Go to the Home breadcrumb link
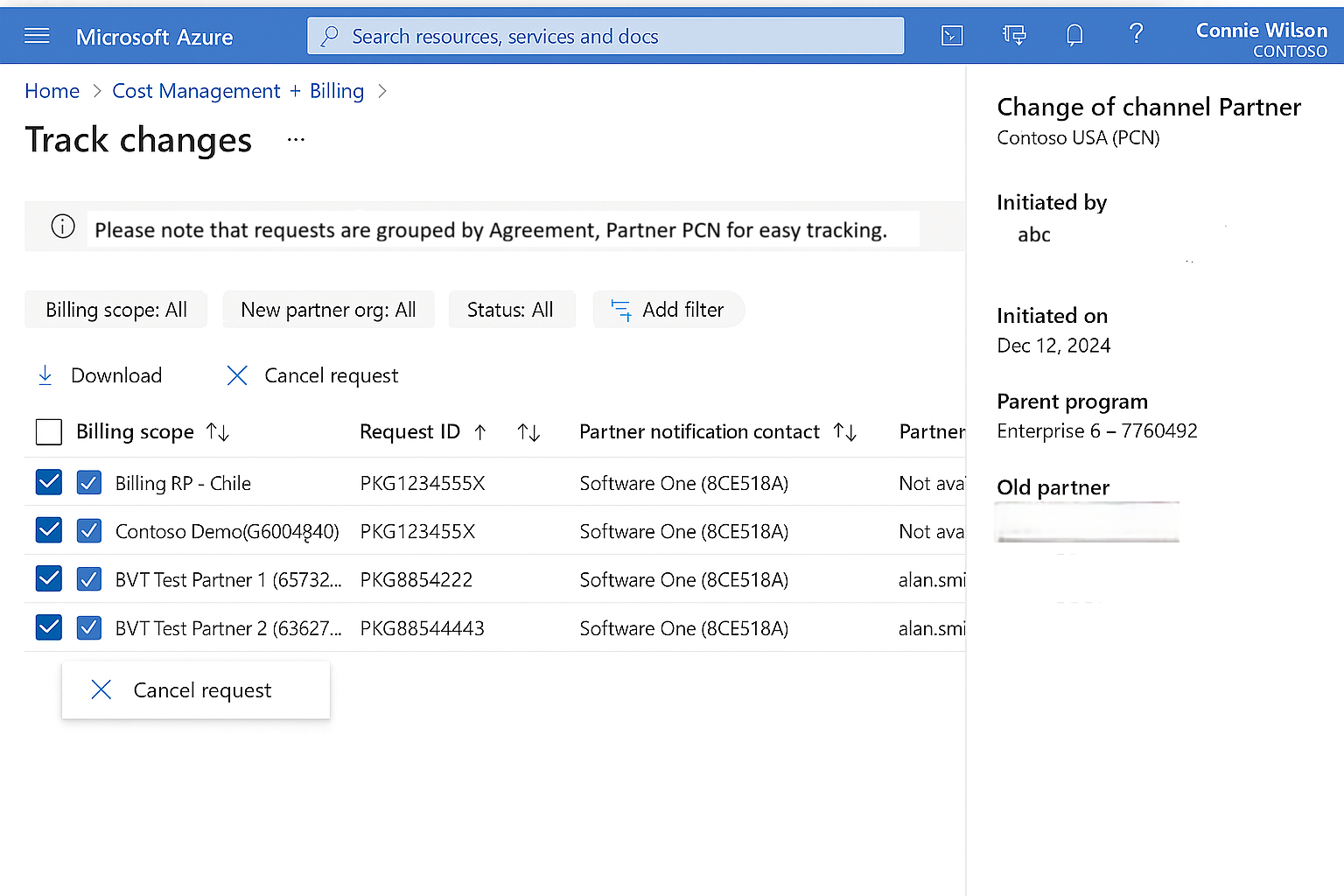This screenshot has width=1344, height=896. 52,91
